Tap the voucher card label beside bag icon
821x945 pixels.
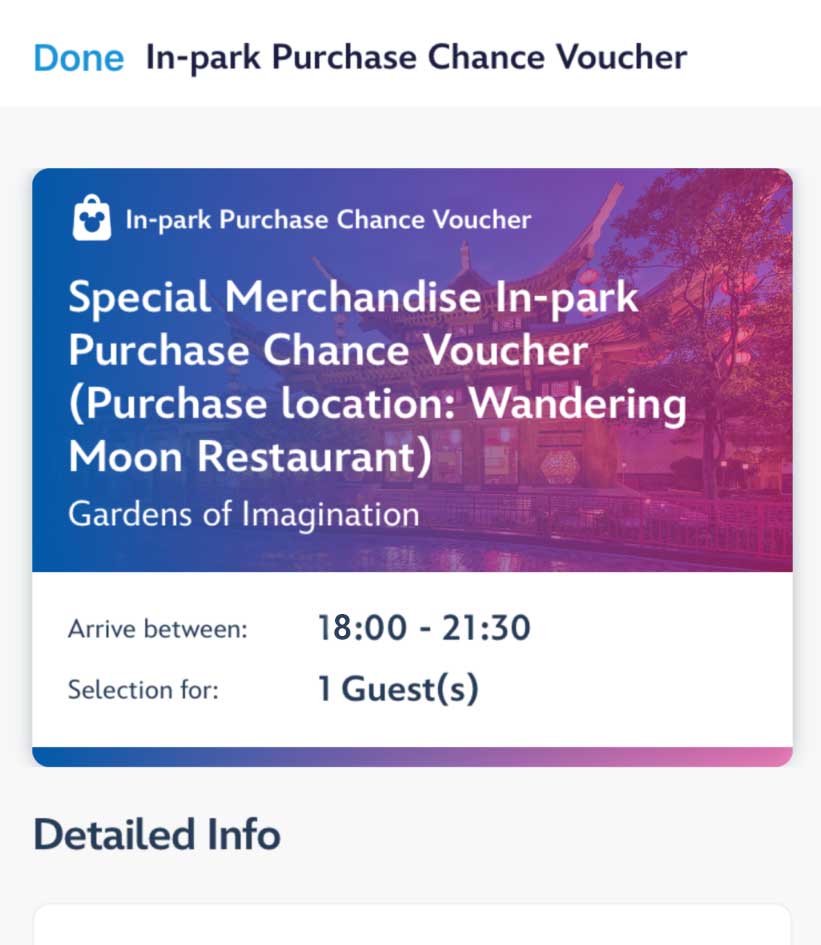(x=328, y=219)
